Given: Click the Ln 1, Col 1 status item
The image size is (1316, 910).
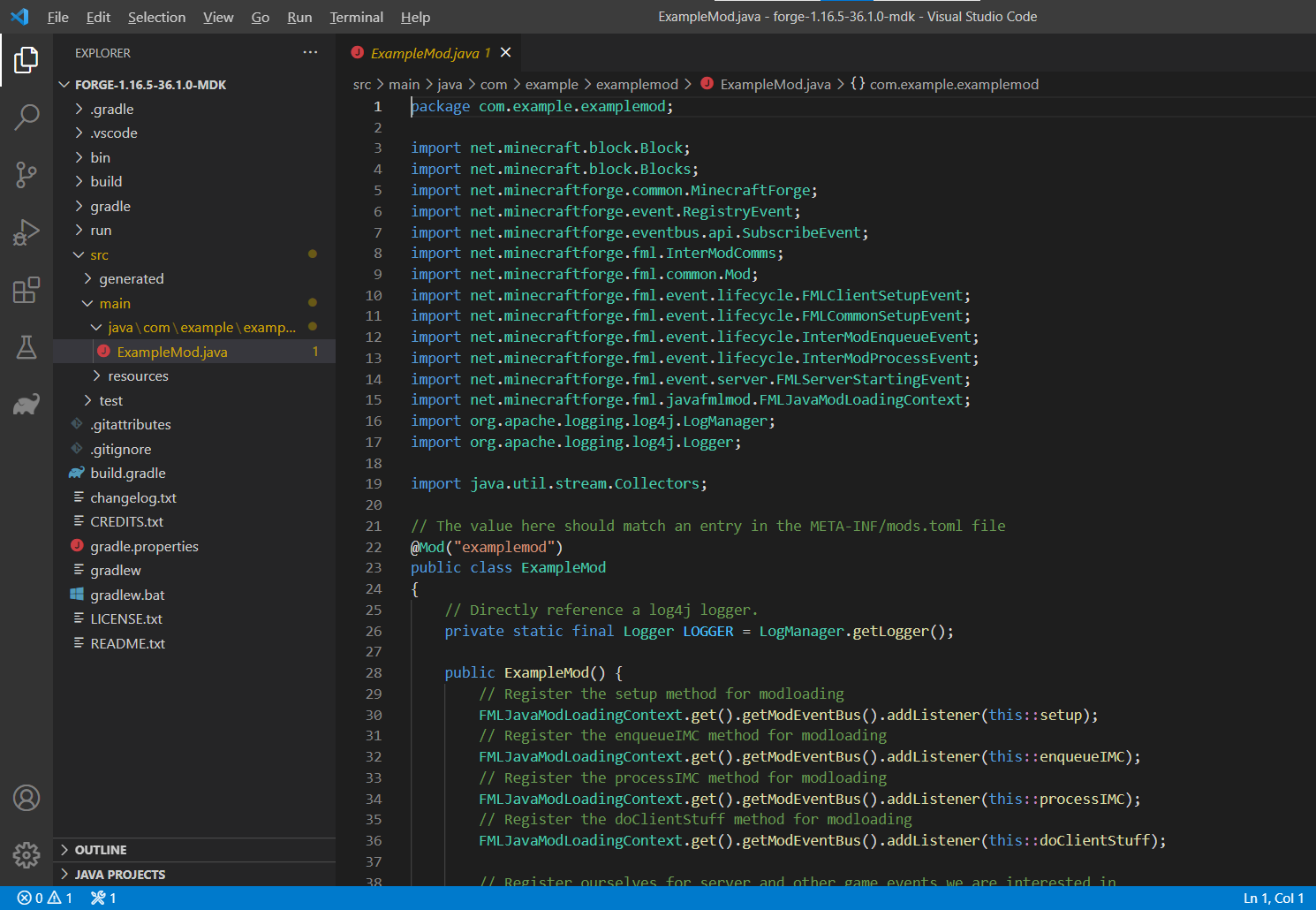Looking at the screenshot, I should click(x=1273, y=898).
